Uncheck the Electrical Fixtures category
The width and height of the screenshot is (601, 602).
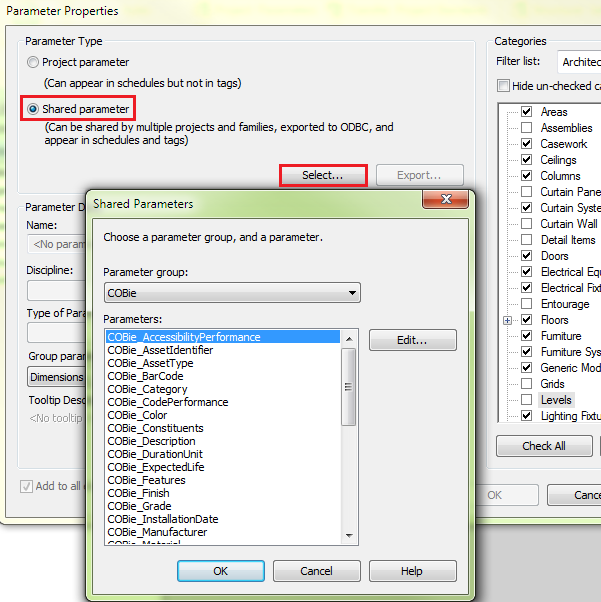[526, 288]
